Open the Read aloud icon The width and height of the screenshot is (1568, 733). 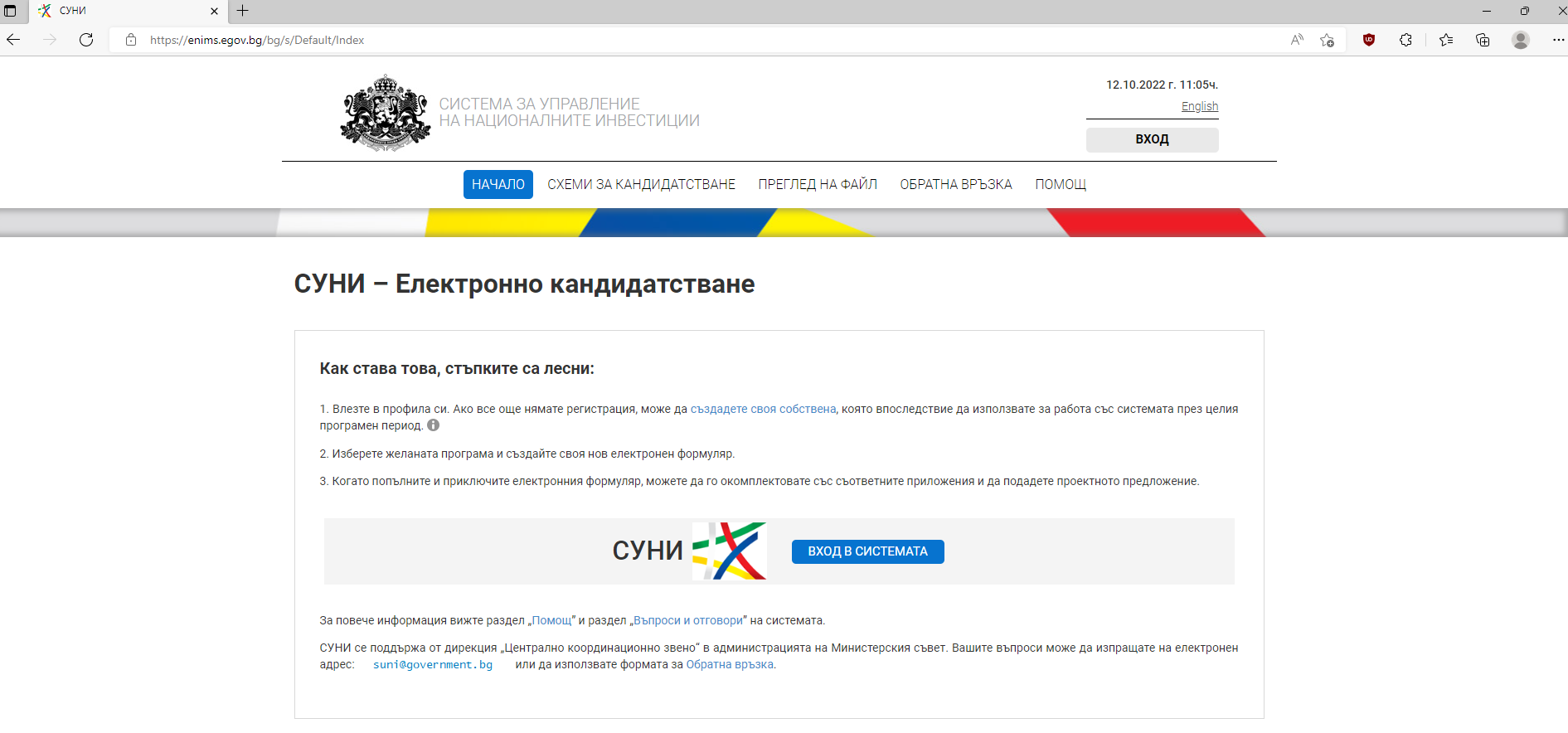1297,40
